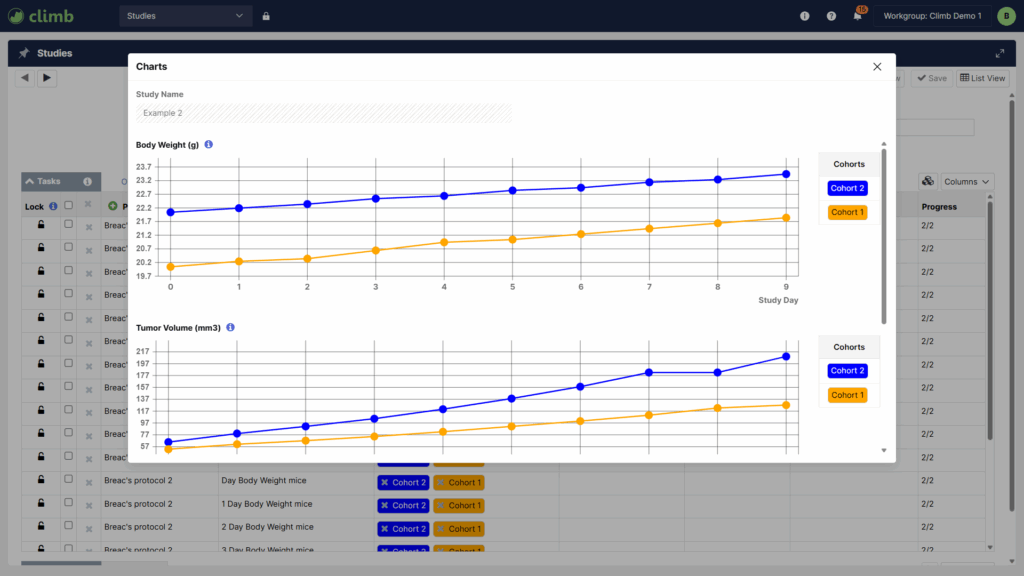Viewport: 1024px width, 576px height.
Task: Toggle the lock on first task row
Action: pyautogui.click(x=41, y=225)
